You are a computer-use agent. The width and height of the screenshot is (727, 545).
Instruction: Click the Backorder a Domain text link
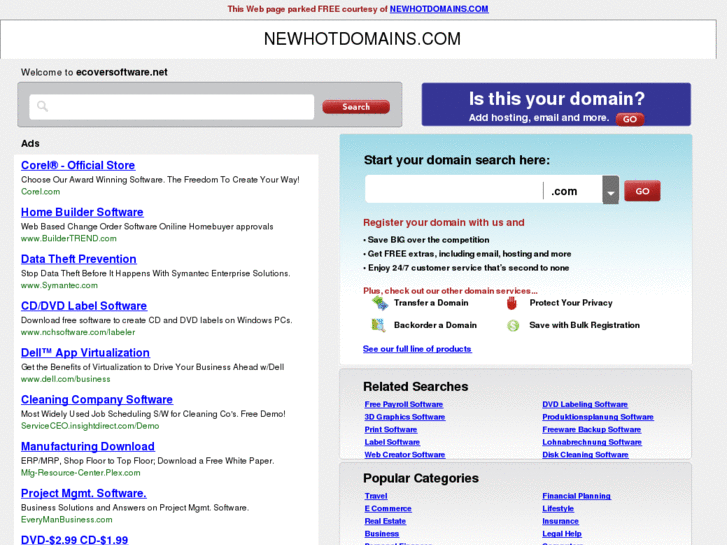435,325
